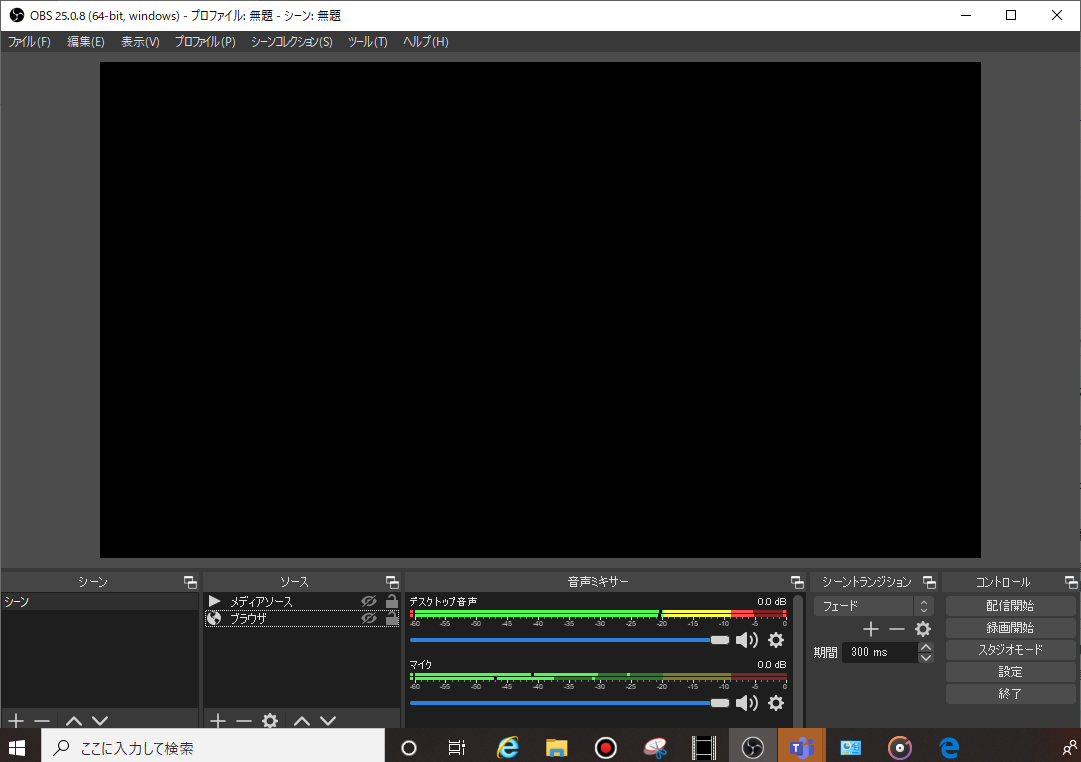The width and height of the screenshot is (1081, 762).
Task: Toggle visibility eye of メディアソース
Action: (x=369, y=601)
